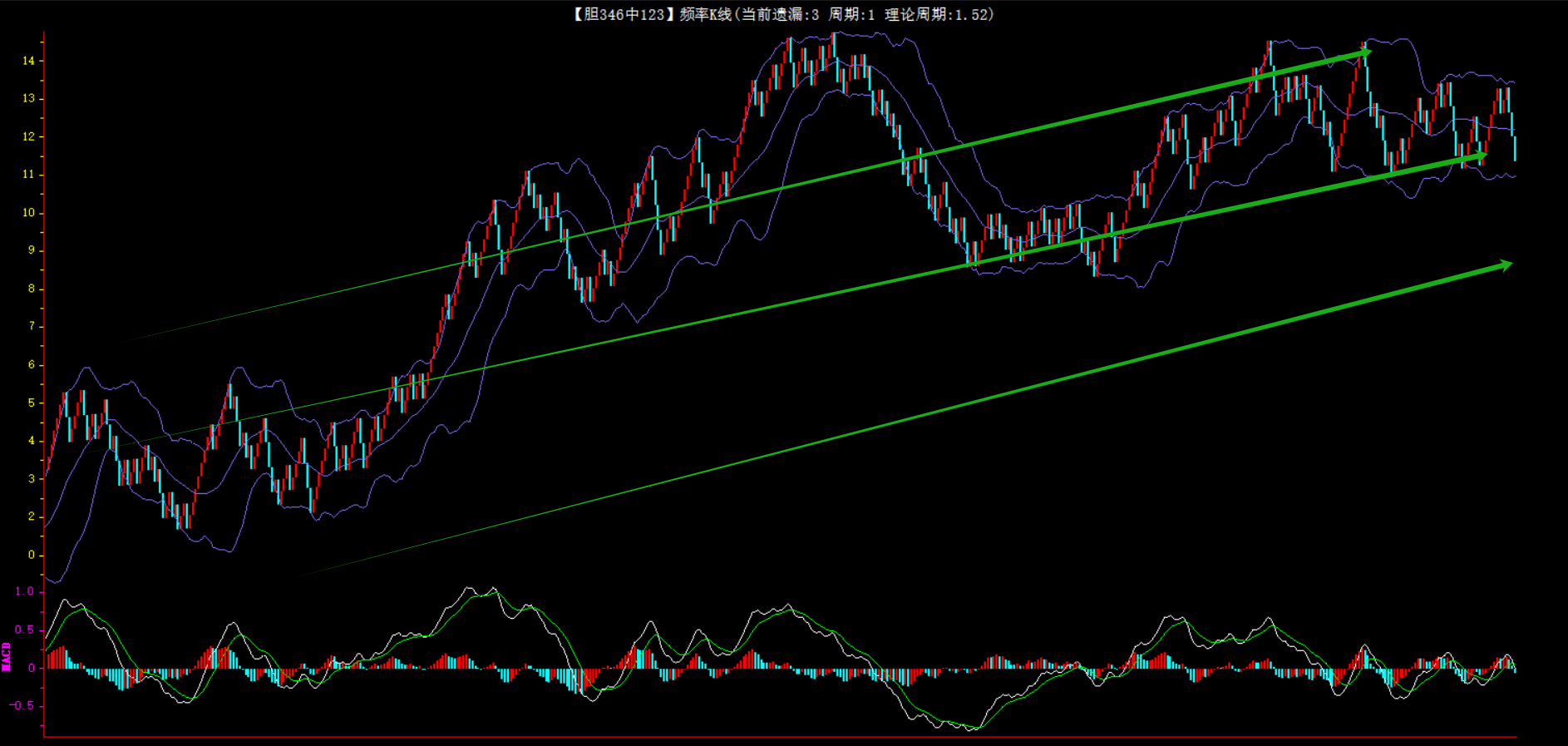Click the 10 label on price axis
This screenshot has width=1568, height=746.
[29, 213]
